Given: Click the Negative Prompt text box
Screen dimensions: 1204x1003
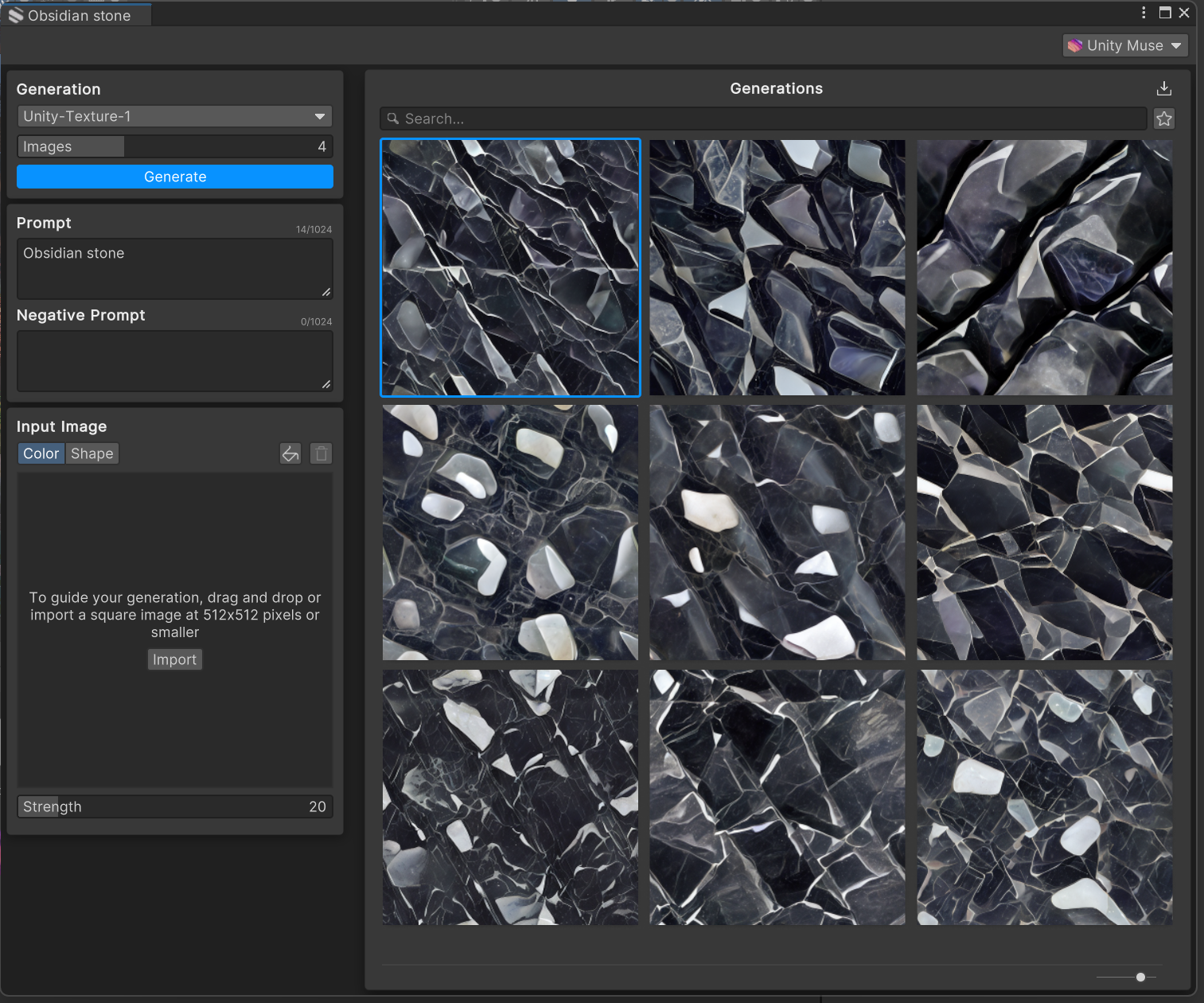Looking at the screenshot, I should point(175,361).
